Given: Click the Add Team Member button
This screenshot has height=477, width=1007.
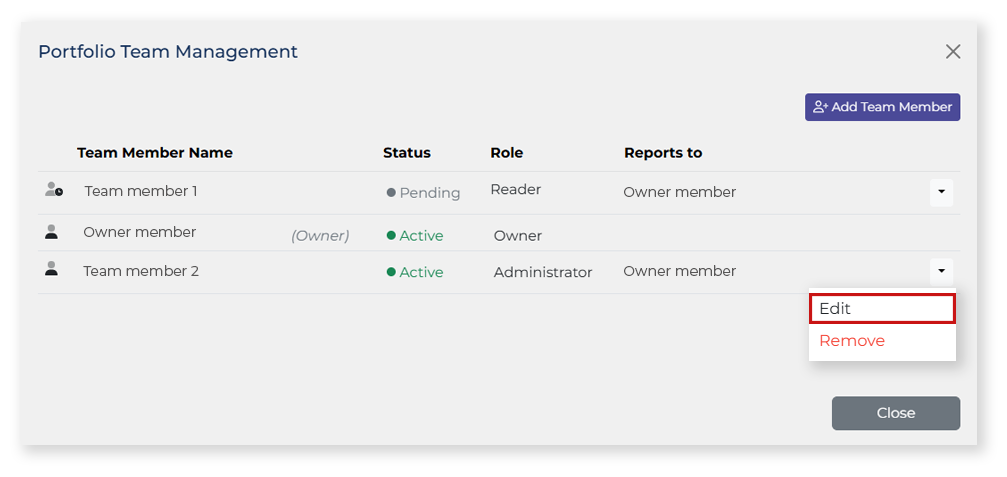Looking at the screenshot, I should click(882, 107).
